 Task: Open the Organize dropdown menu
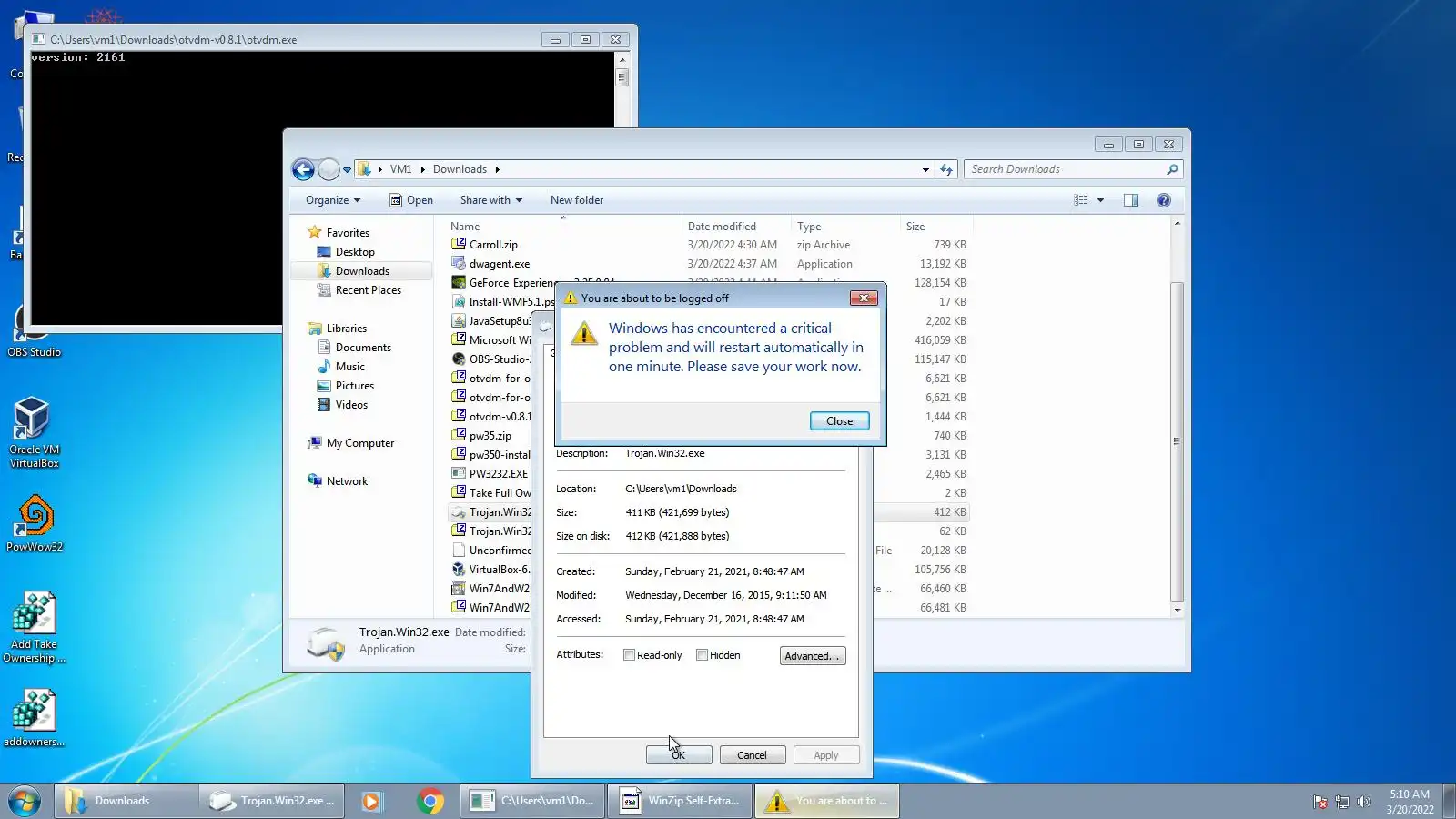[333, 200]
